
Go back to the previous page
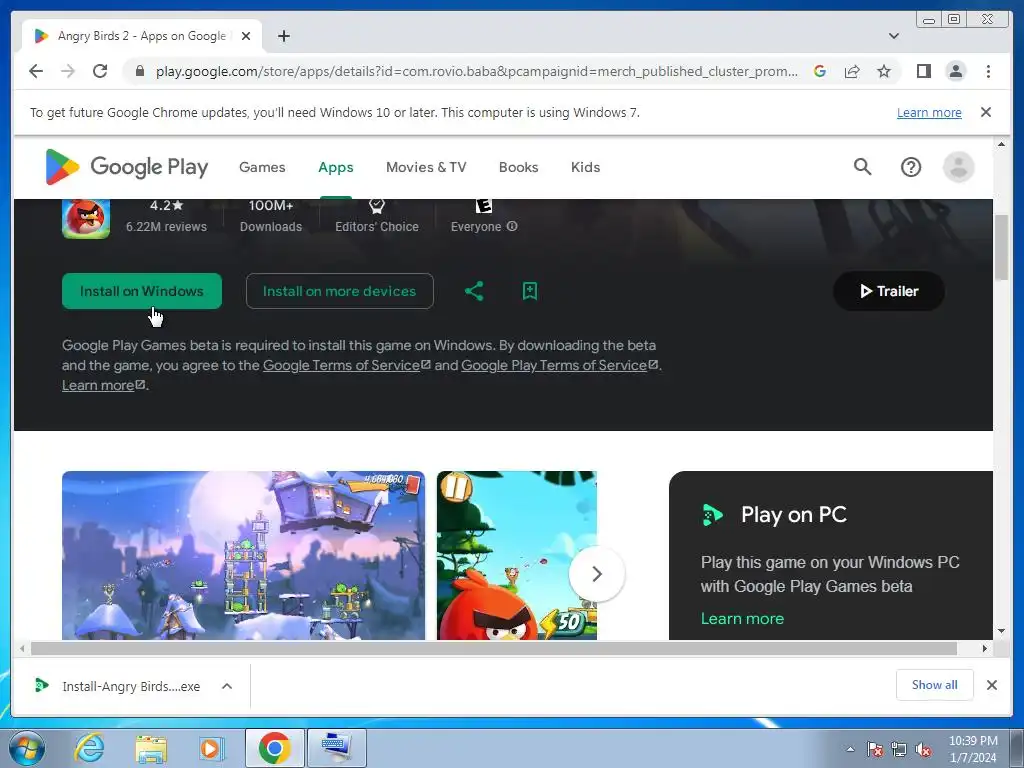click(x=36, y=71)
